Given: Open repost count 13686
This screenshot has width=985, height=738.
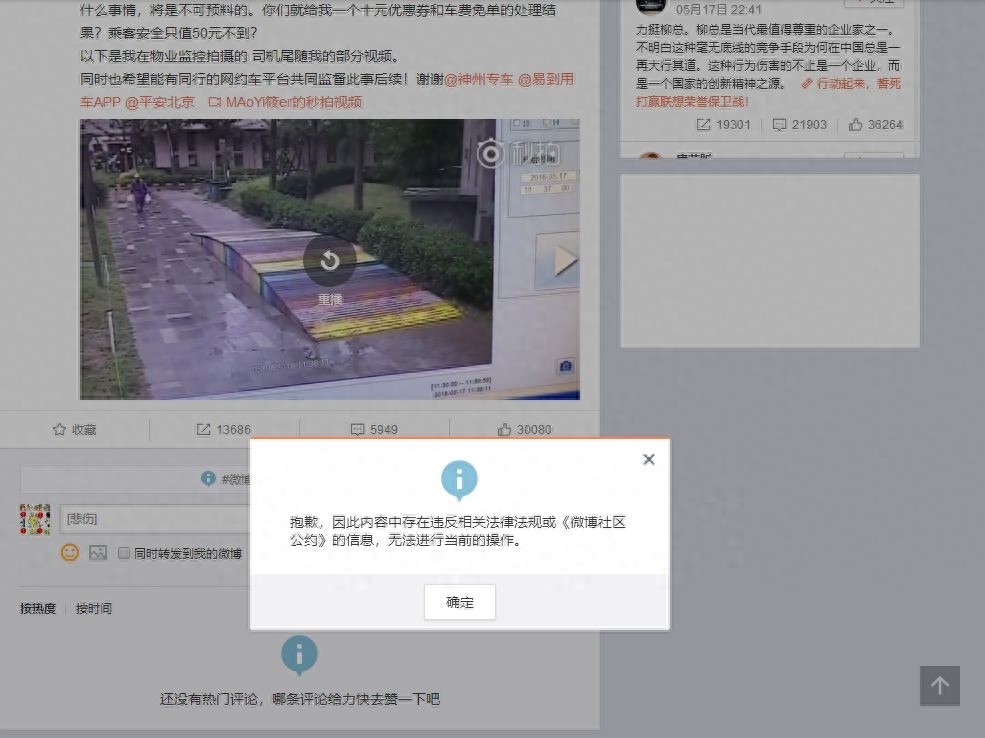Looking at the screenshot, I should coord(224,430).
